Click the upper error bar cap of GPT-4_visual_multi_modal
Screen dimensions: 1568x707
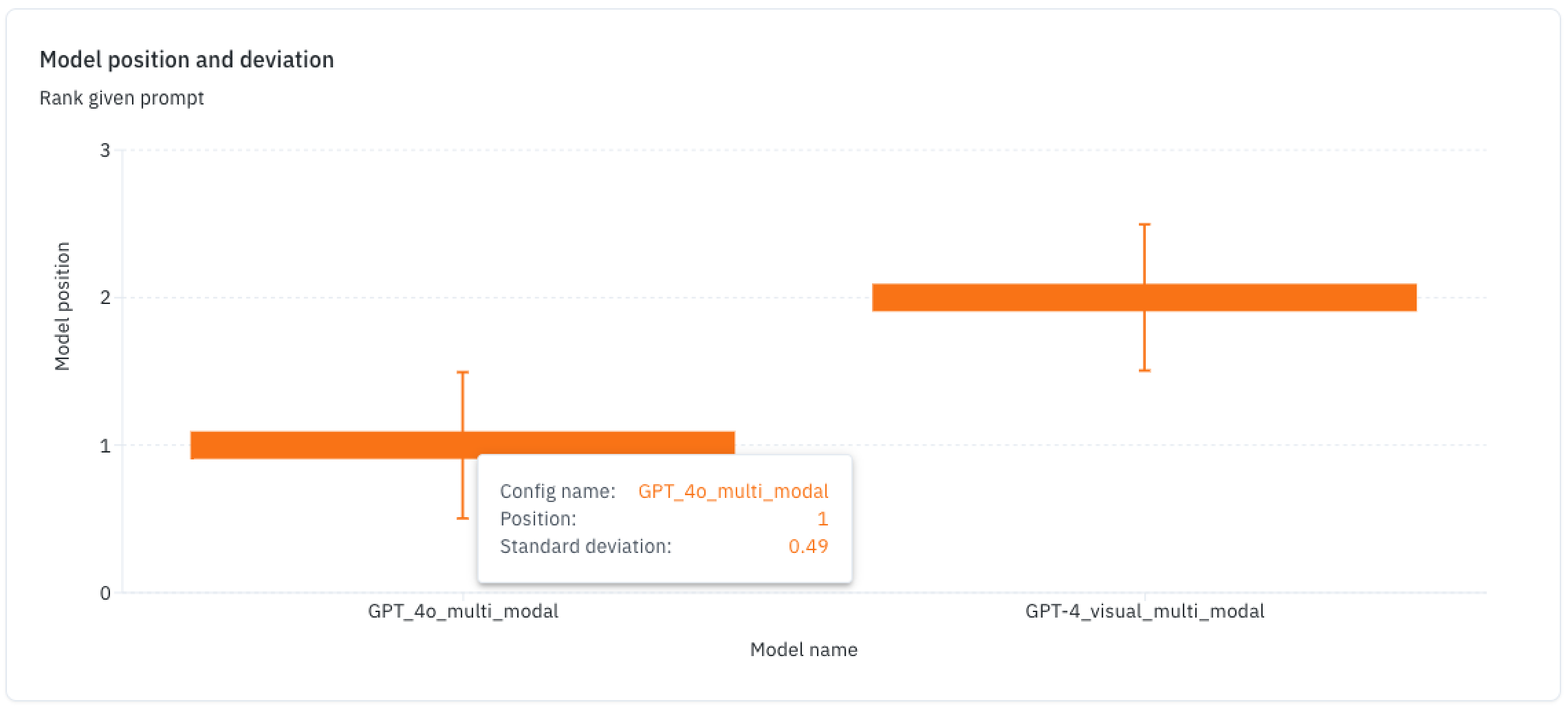1144,224
